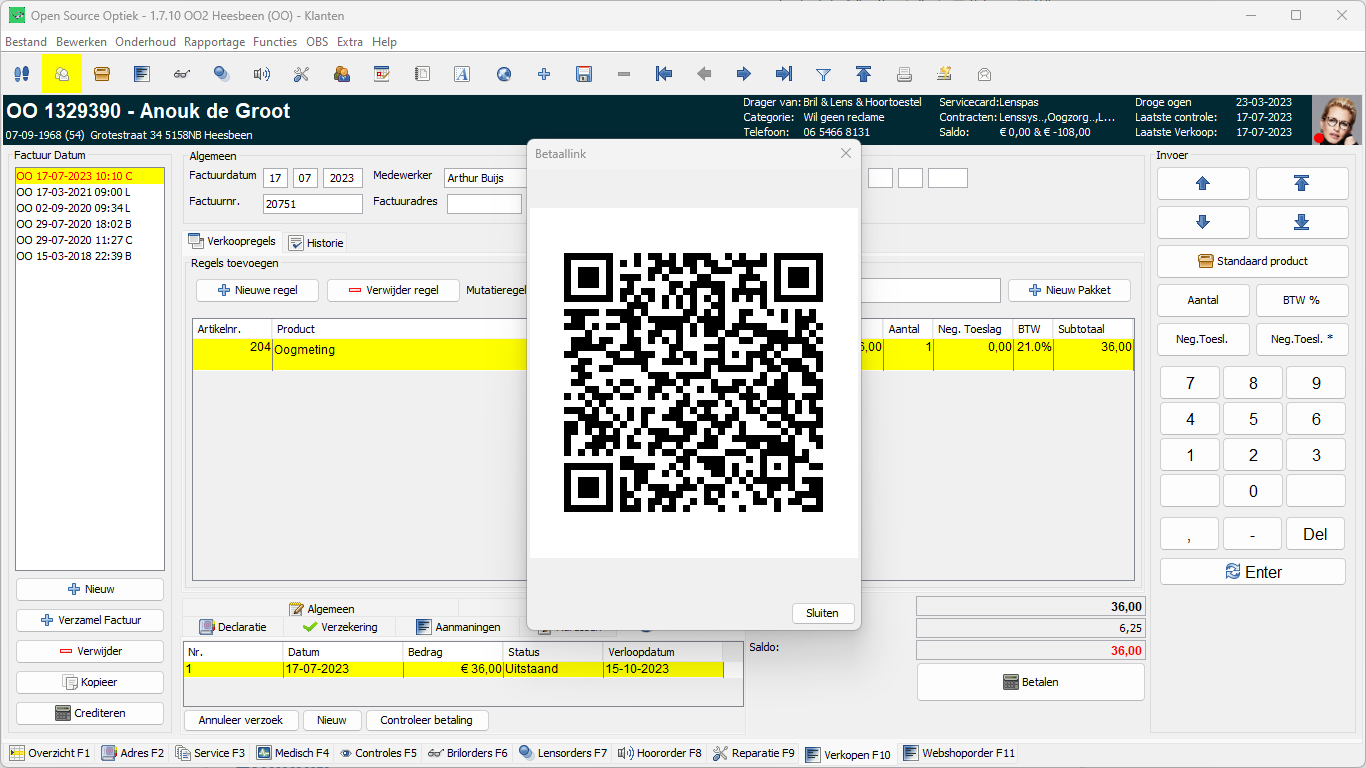Click the Factuurnr. input field
The width and height of the screenshot is (1366, 768).
[312, 204]
